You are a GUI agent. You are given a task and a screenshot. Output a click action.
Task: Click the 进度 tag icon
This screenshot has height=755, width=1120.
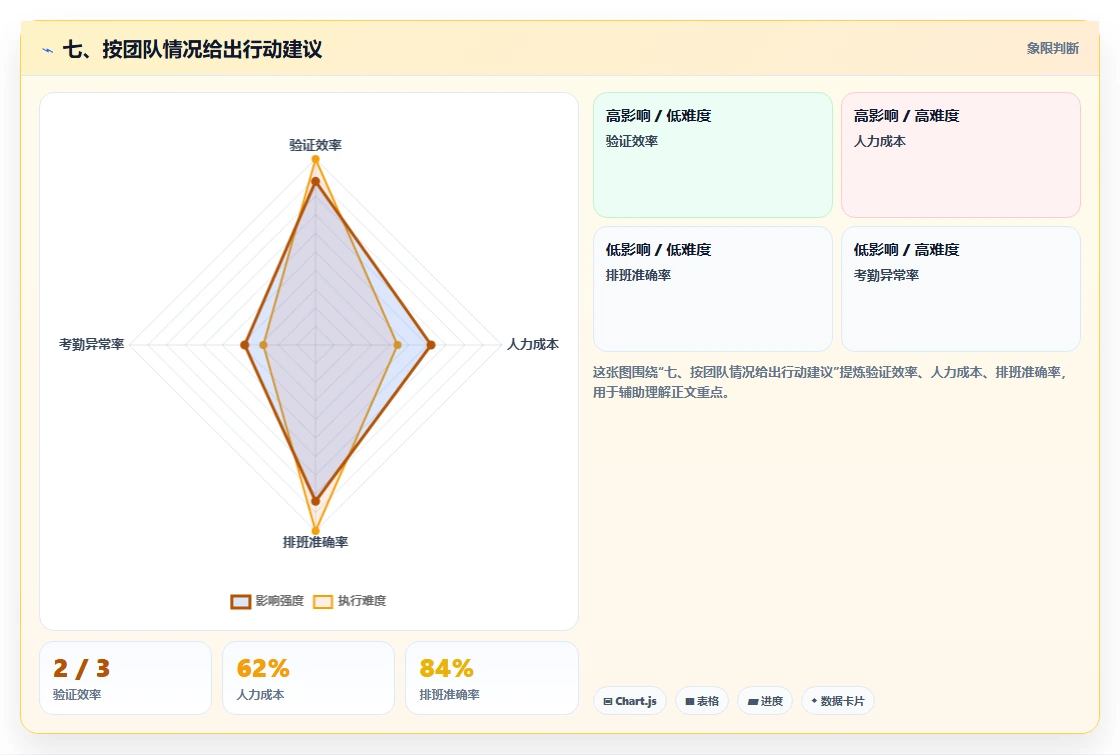753,701
